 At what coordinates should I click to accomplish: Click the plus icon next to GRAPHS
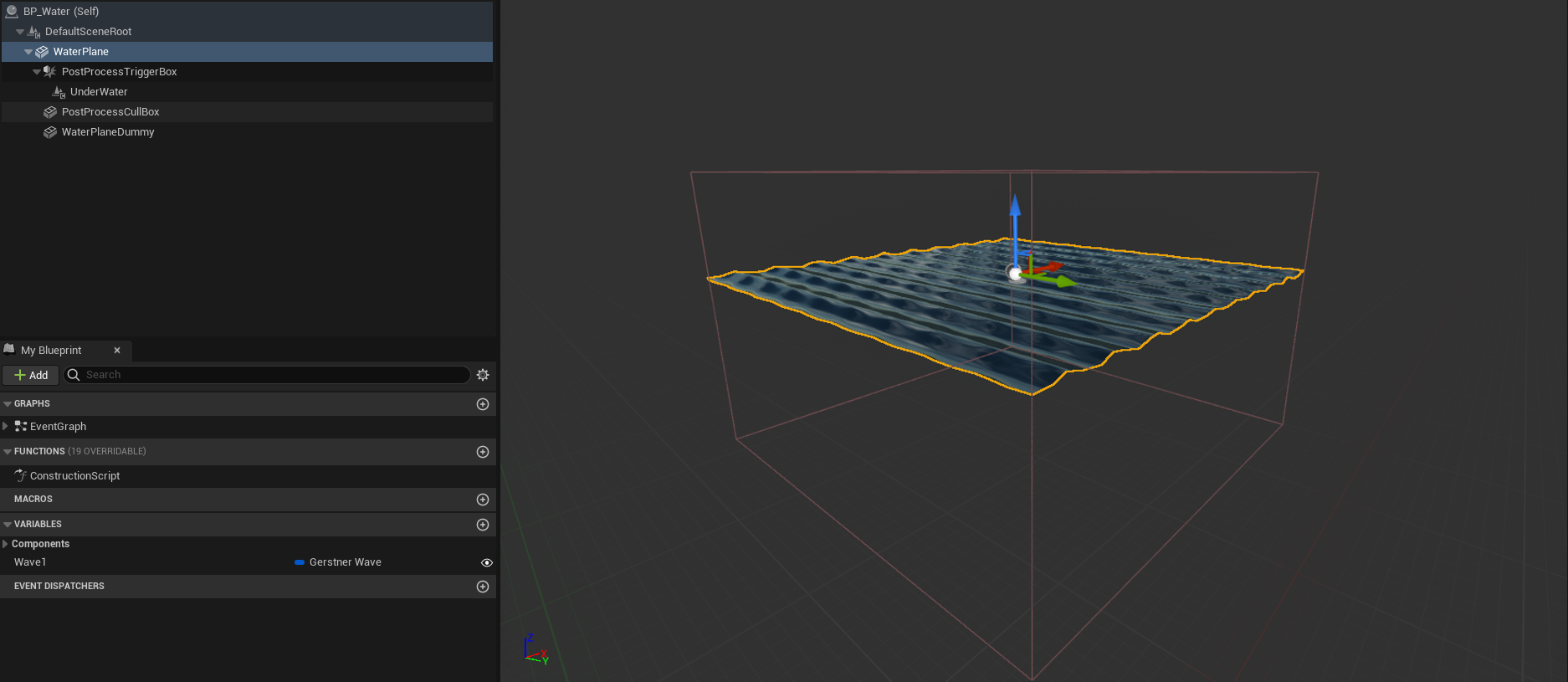click(x=483, y=404)
